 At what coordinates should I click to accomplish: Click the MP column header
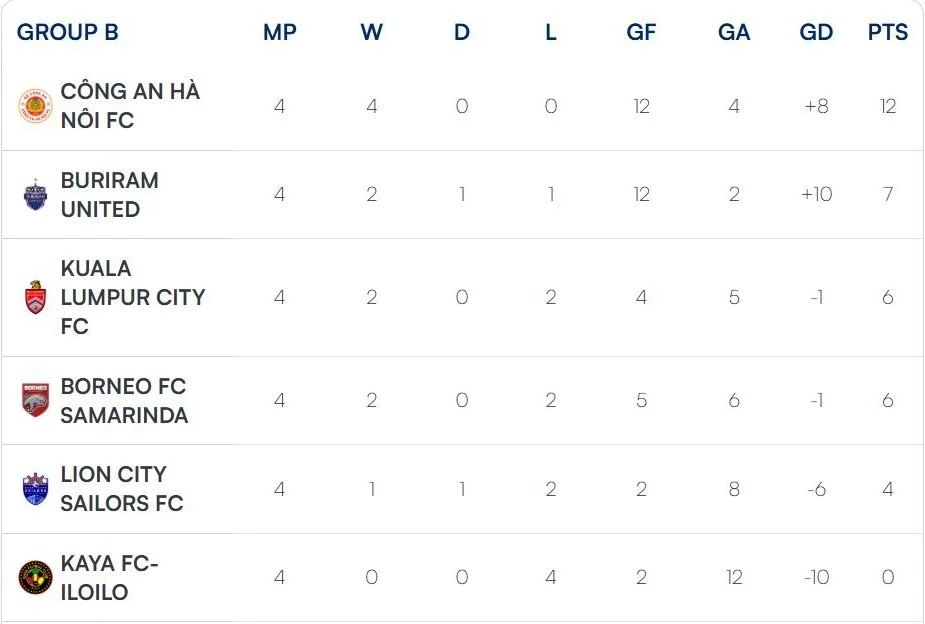[279, 32]
